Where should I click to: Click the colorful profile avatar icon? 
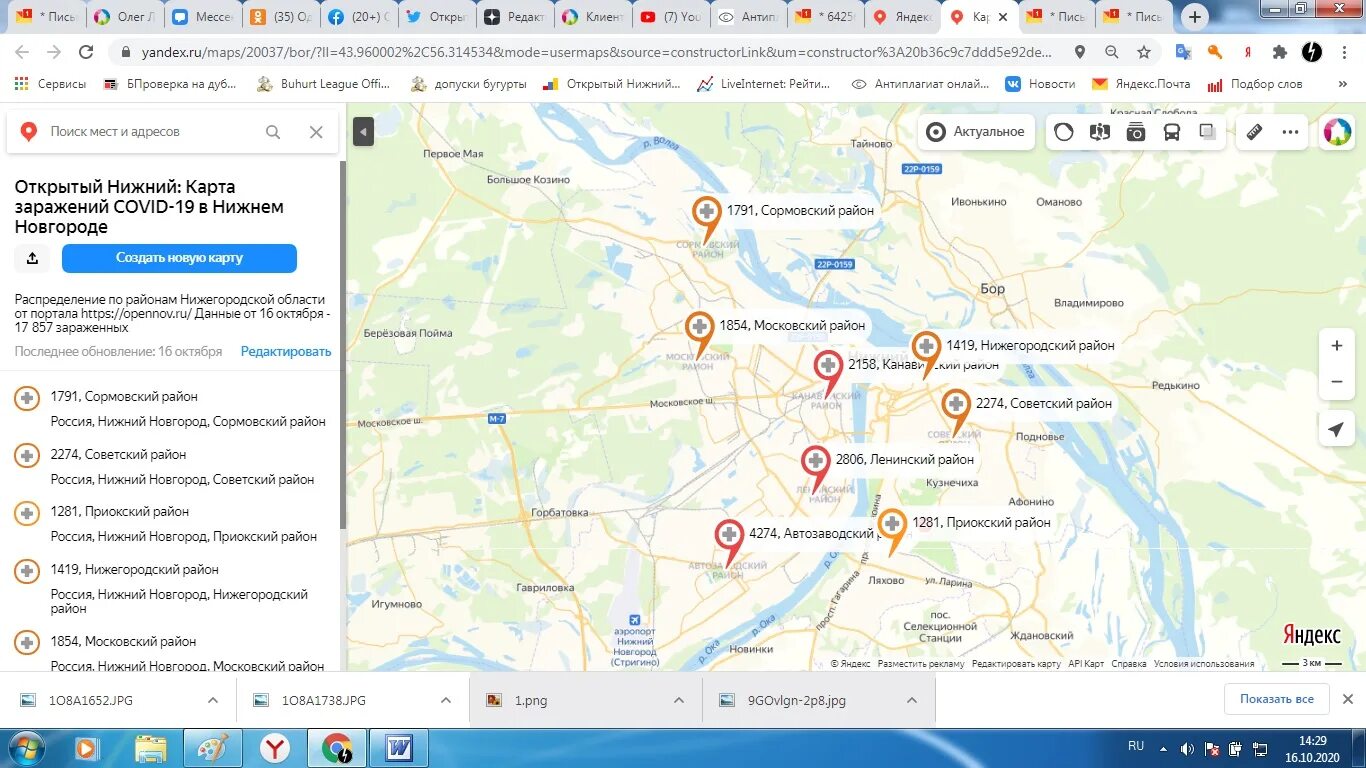tap(1336, 131)
